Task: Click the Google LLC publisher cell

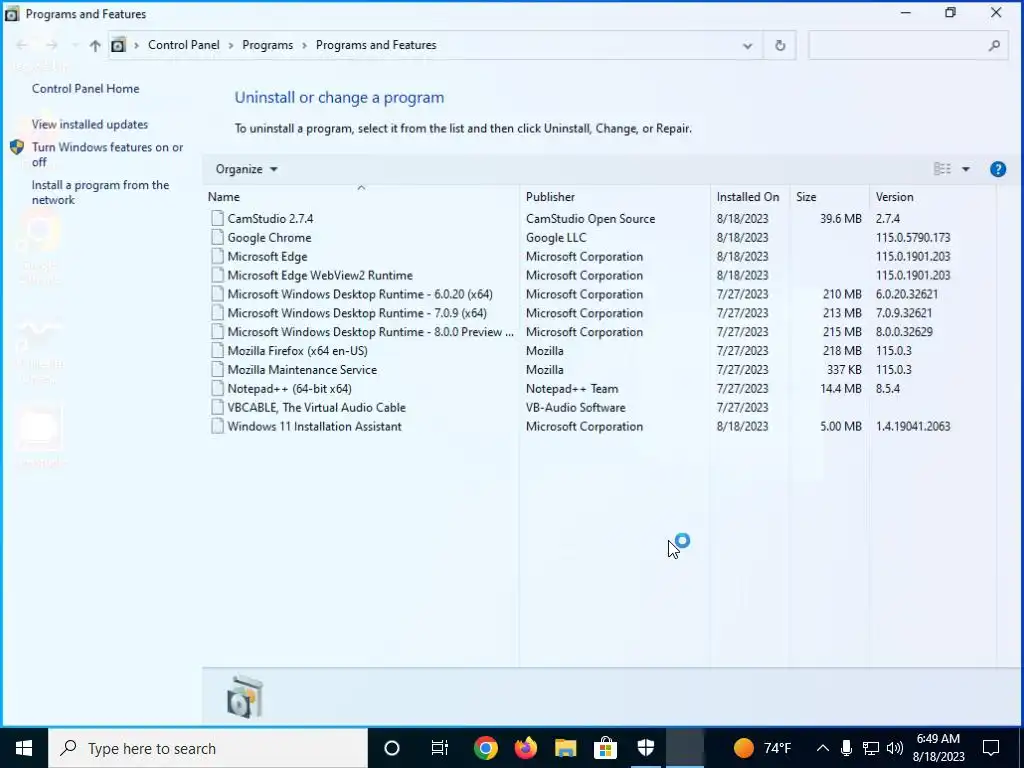Action: click(x=556, y=238)
